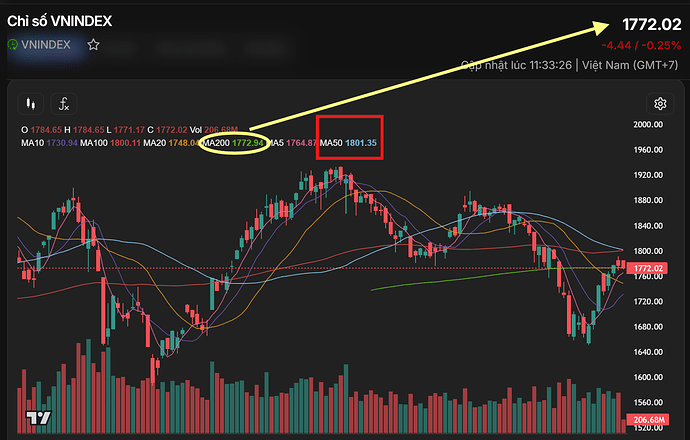The width and height of the screenshot is (690, 440).
Task: Click the header index value 1772.02
Action: [x=651, y=24]
